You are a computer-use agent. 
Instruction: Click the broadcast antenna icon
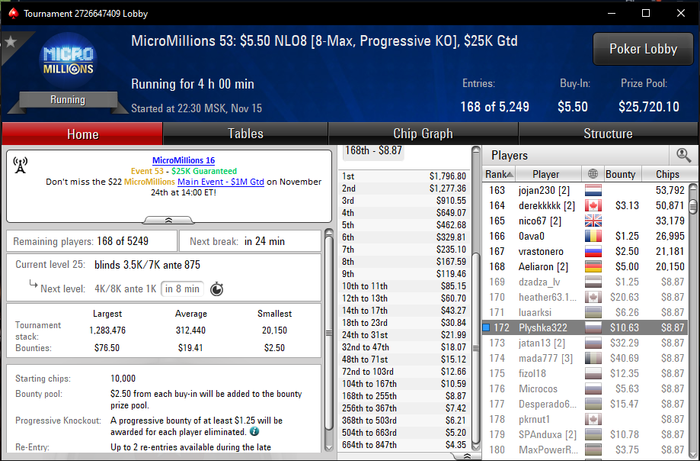(x=20, y=165)
